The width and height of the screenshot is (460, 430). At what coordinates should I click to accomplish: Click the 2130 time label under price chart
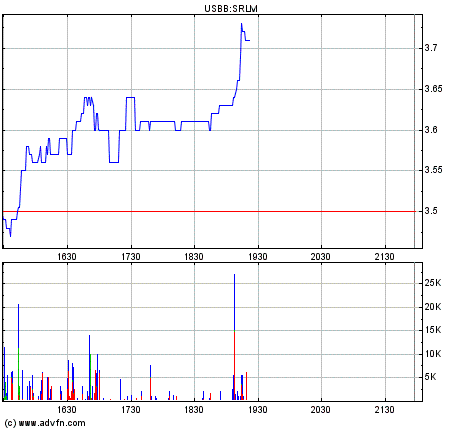384,257
